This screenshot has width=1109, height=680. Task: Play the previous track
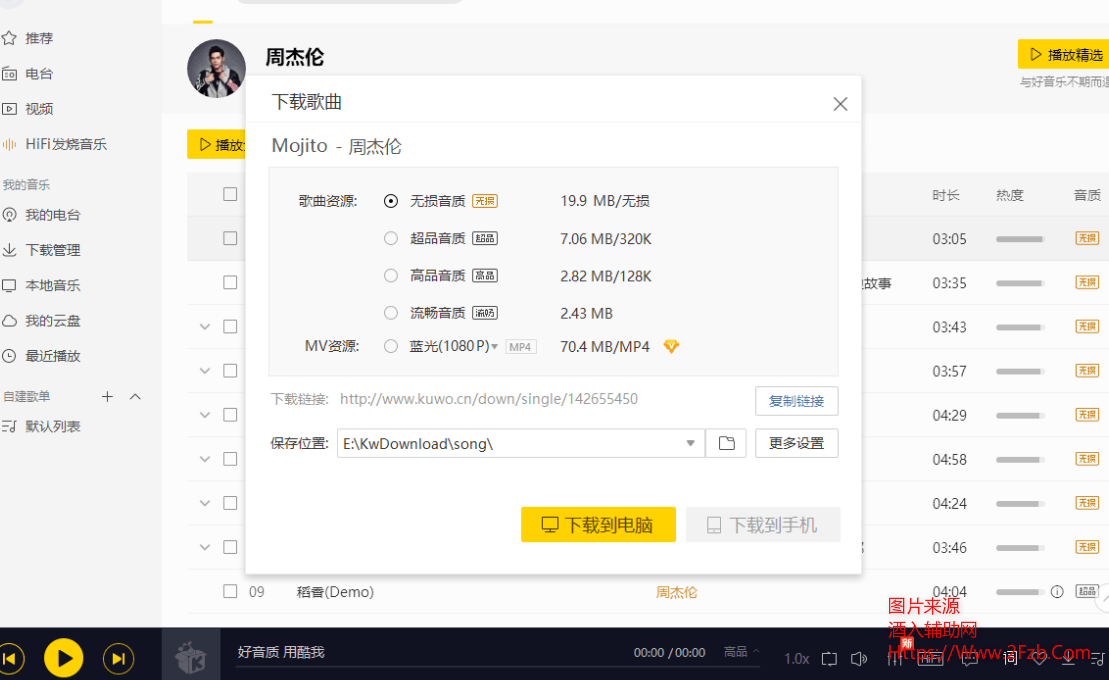pyautogui.click(x=10, y=659)
